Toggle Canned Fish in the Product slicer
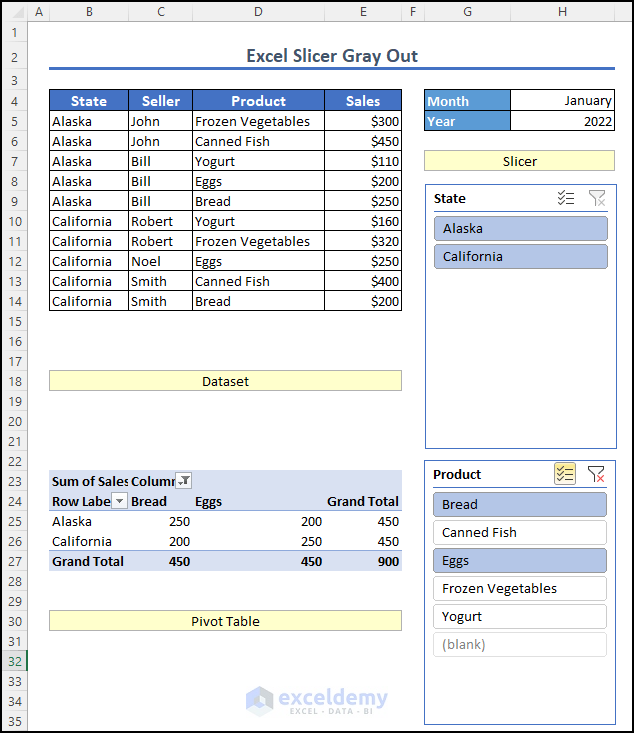The width and height of the screenshot is (634, 733). click(520, 532)
